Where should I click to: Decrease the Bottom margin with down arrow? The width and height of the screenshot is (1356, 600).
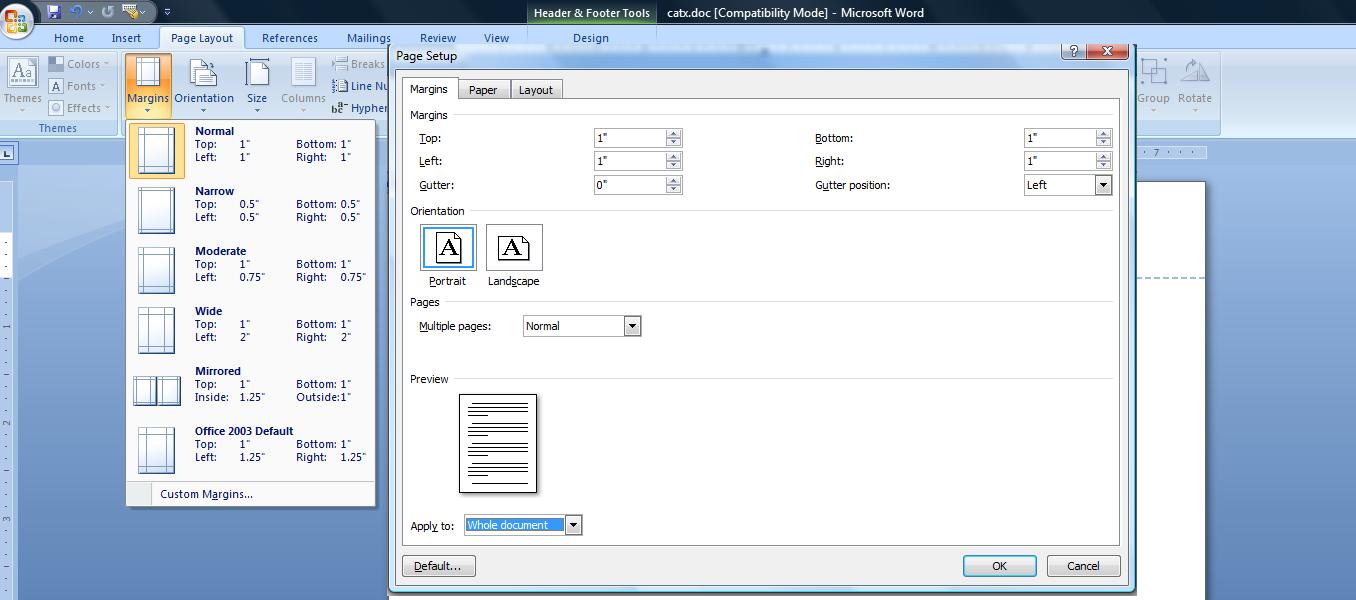tap(1104, 143)
